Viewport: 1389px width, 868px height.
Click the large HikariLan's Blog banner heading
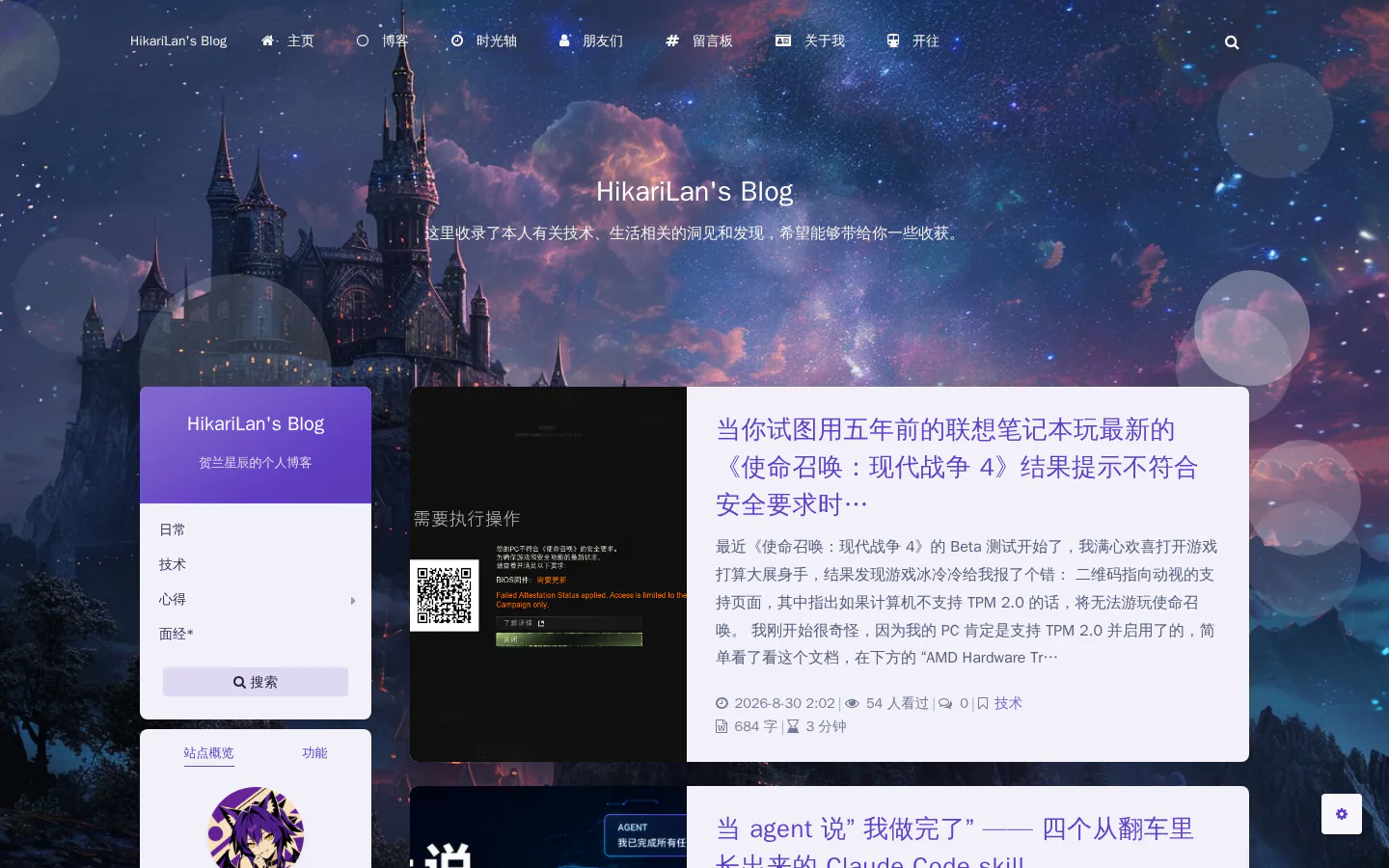694,191
